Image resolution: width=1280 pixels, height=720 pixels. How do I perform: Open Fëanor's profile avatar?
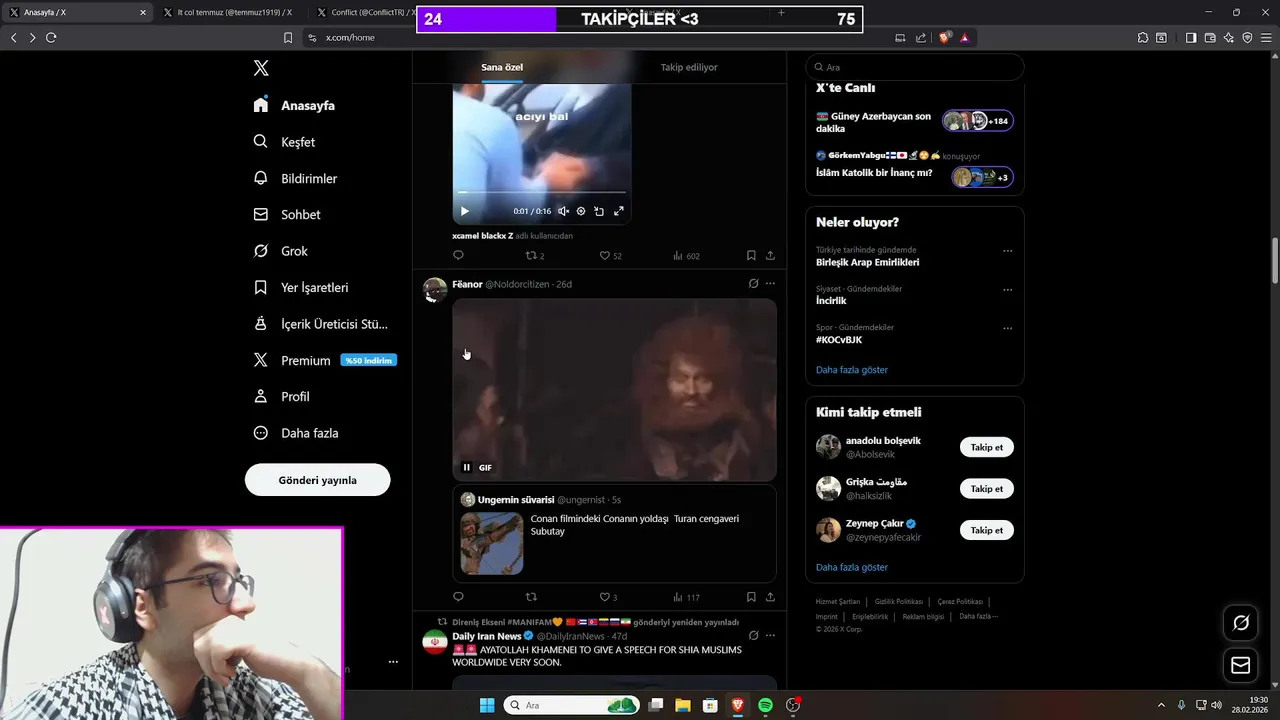[x=435, y=290]
